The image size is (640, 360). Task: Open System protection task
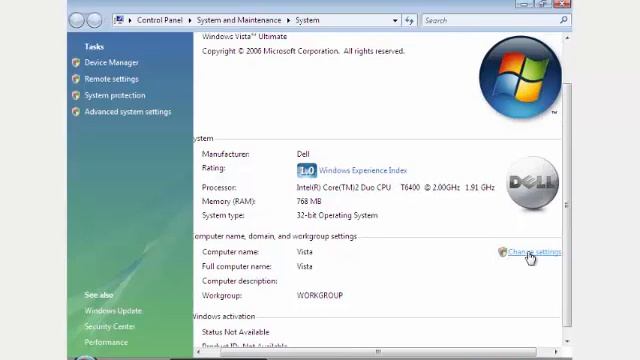tap(115, 96)
